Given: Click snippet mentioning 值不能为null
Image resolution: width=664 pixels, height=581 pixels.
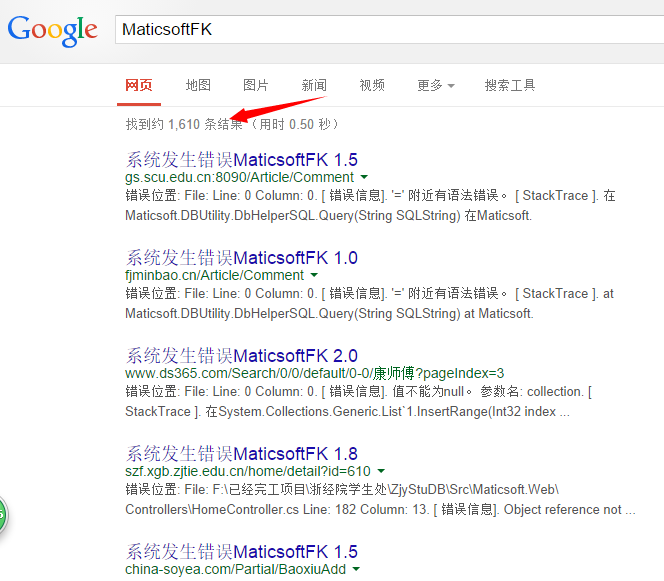Looking at the screenshot, I should pos(358,401).
